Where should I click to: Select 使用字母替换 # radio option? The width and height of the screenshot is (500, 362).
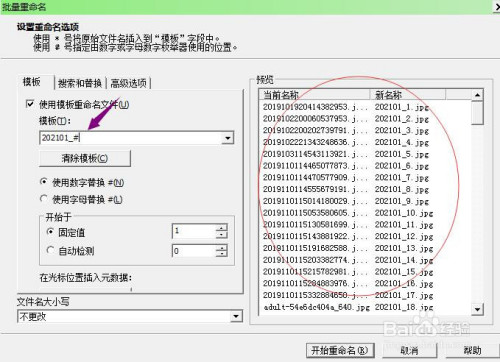point(43,199)
